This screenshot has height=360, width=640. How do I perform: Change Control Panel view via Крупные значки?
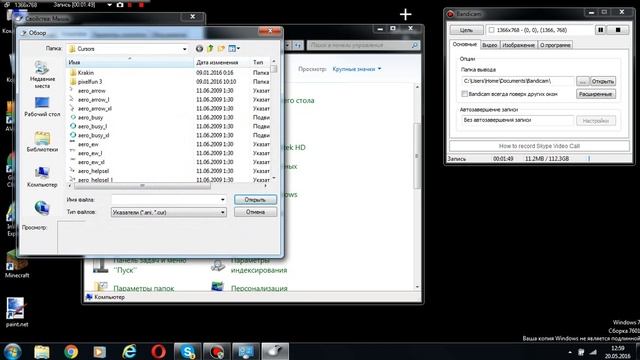357,69
